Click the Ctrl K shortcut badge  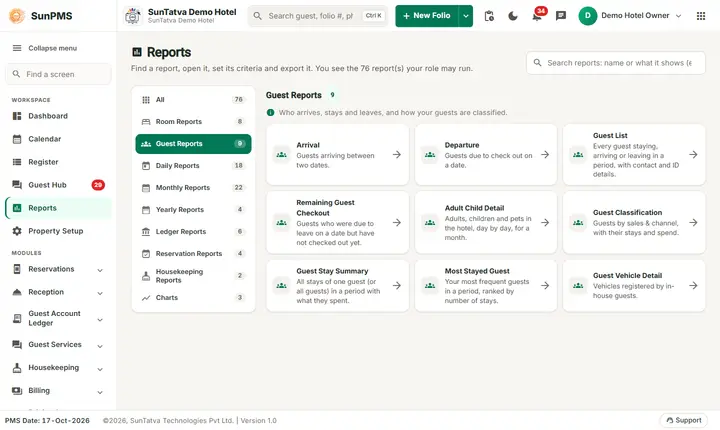point(373,16)
